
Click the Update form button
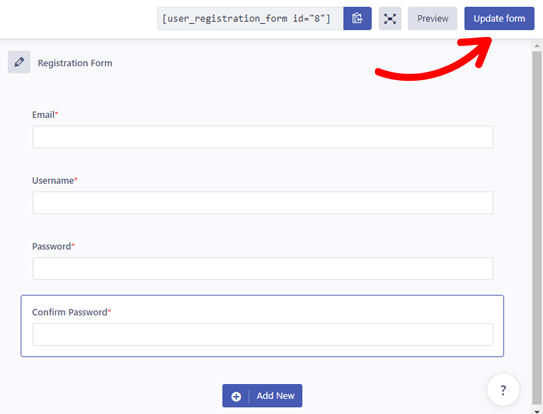point(499,18)
